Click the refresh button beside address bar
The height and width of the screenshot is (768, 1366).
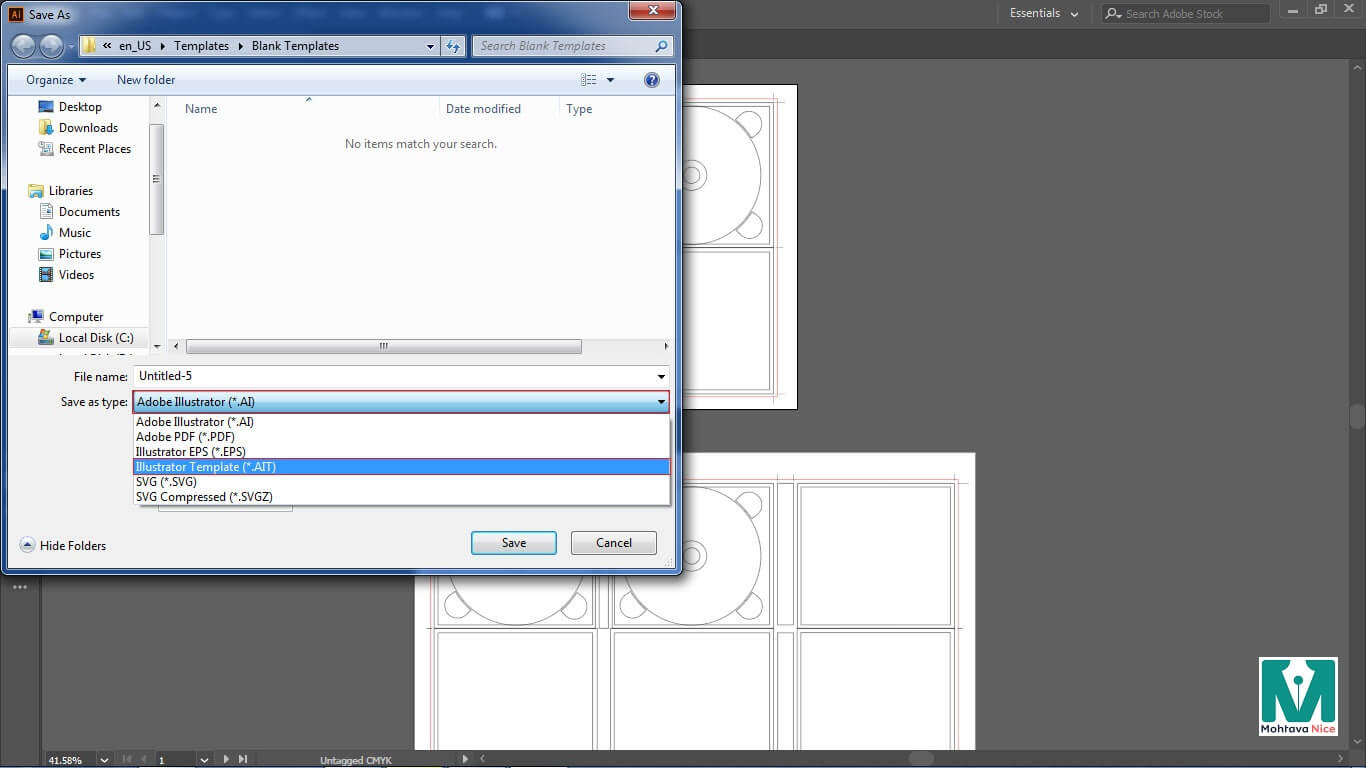click(454, 46)
